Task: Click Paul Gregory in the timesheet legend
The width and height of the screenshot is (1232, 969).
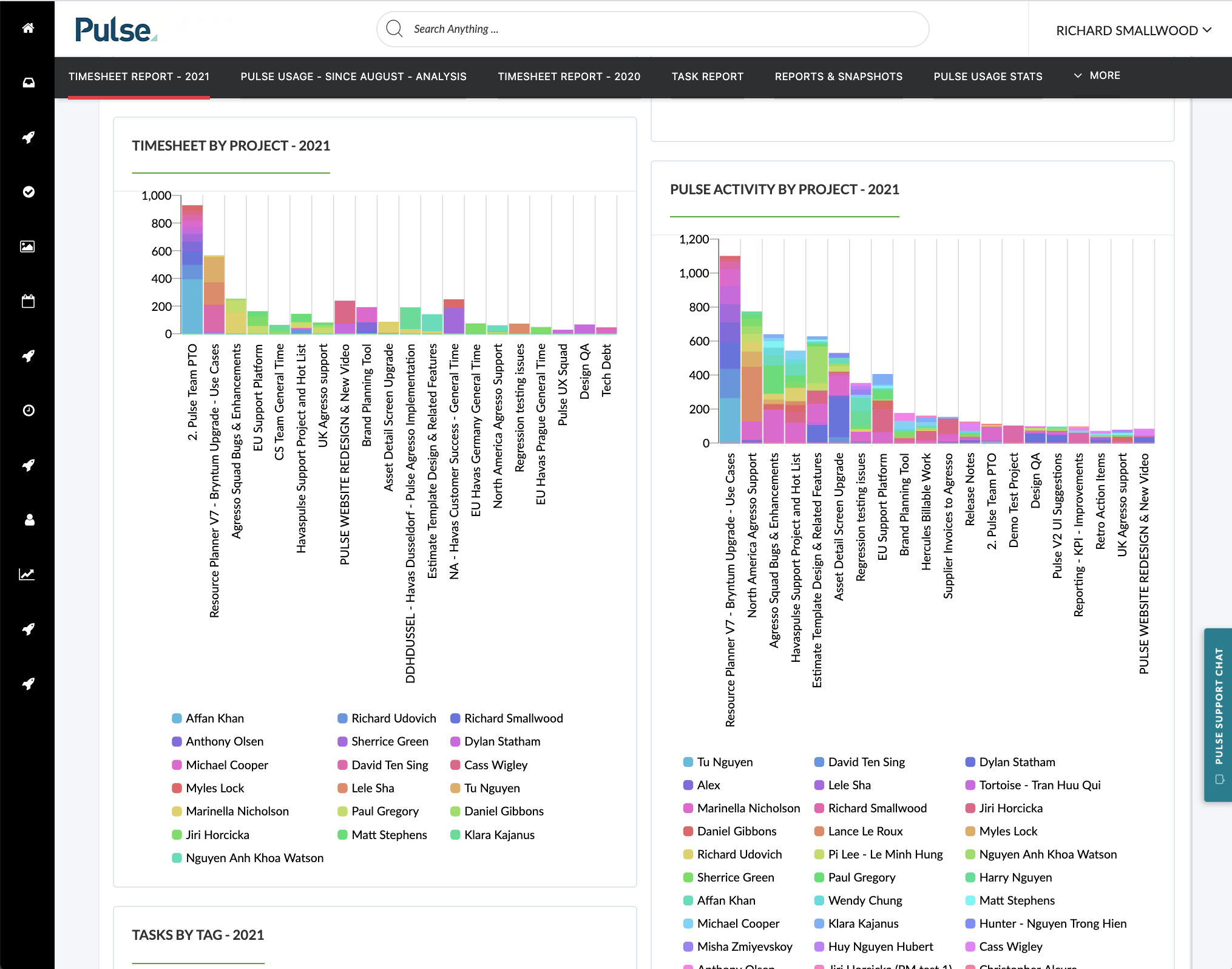Action: [378, 811]
